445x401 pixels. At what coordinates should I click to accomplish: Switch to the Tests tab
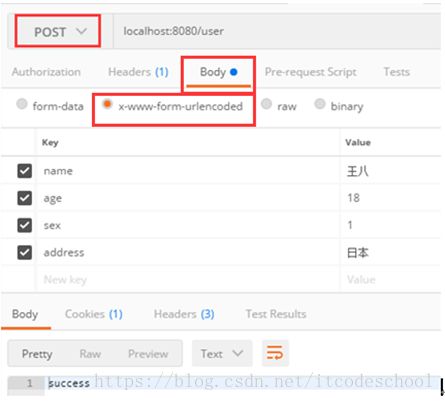pyautogui.click(x=396, y=72)
